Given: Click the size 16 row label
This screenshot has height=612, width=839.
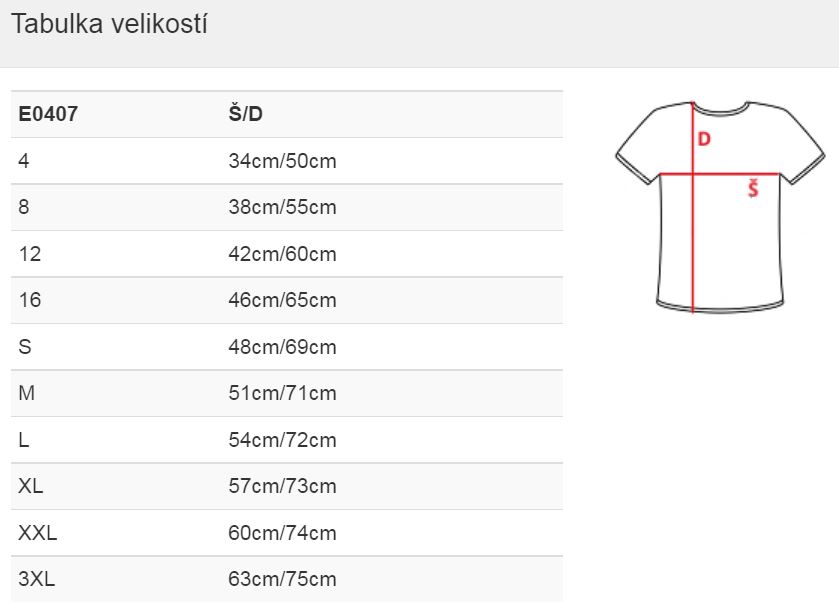Looking at the screenshot, I should [29, 300].
